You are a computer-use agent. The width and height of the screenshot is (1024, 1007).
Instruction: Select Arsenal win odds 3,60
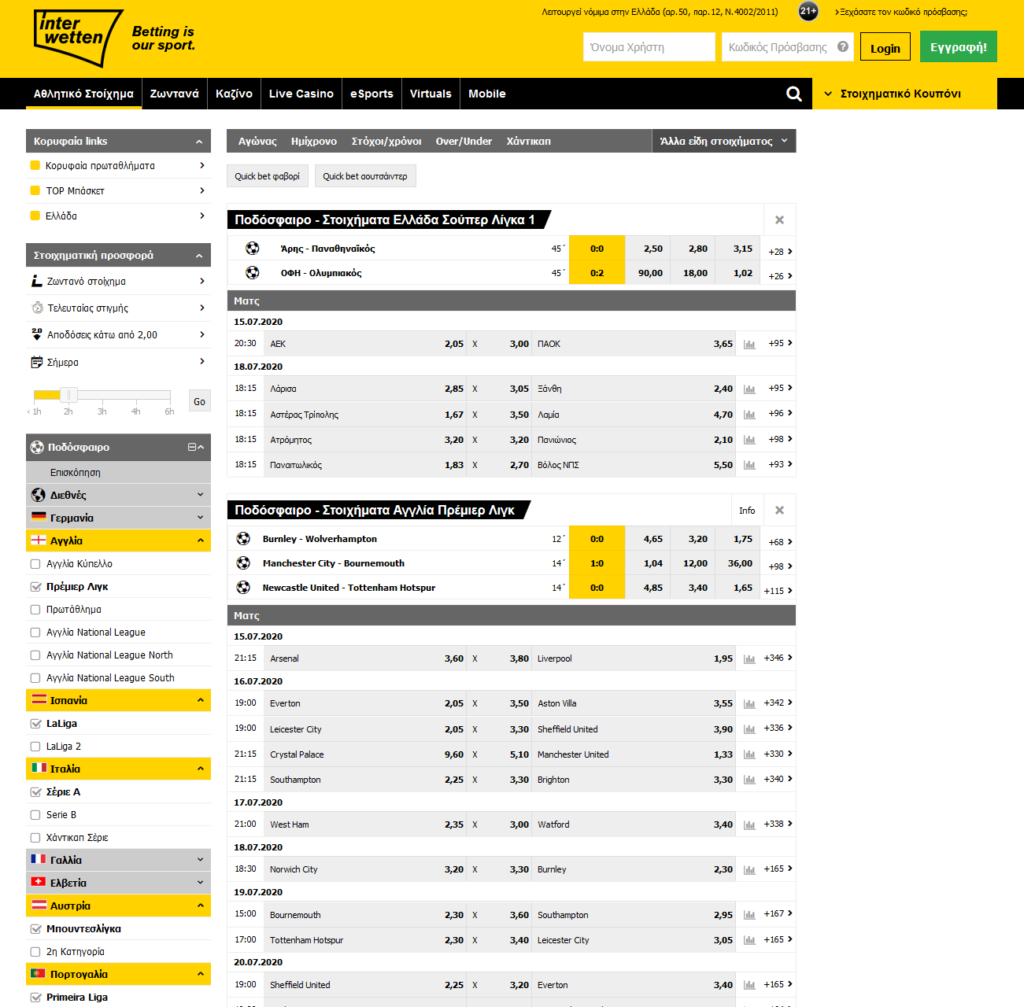click(454, 659)
